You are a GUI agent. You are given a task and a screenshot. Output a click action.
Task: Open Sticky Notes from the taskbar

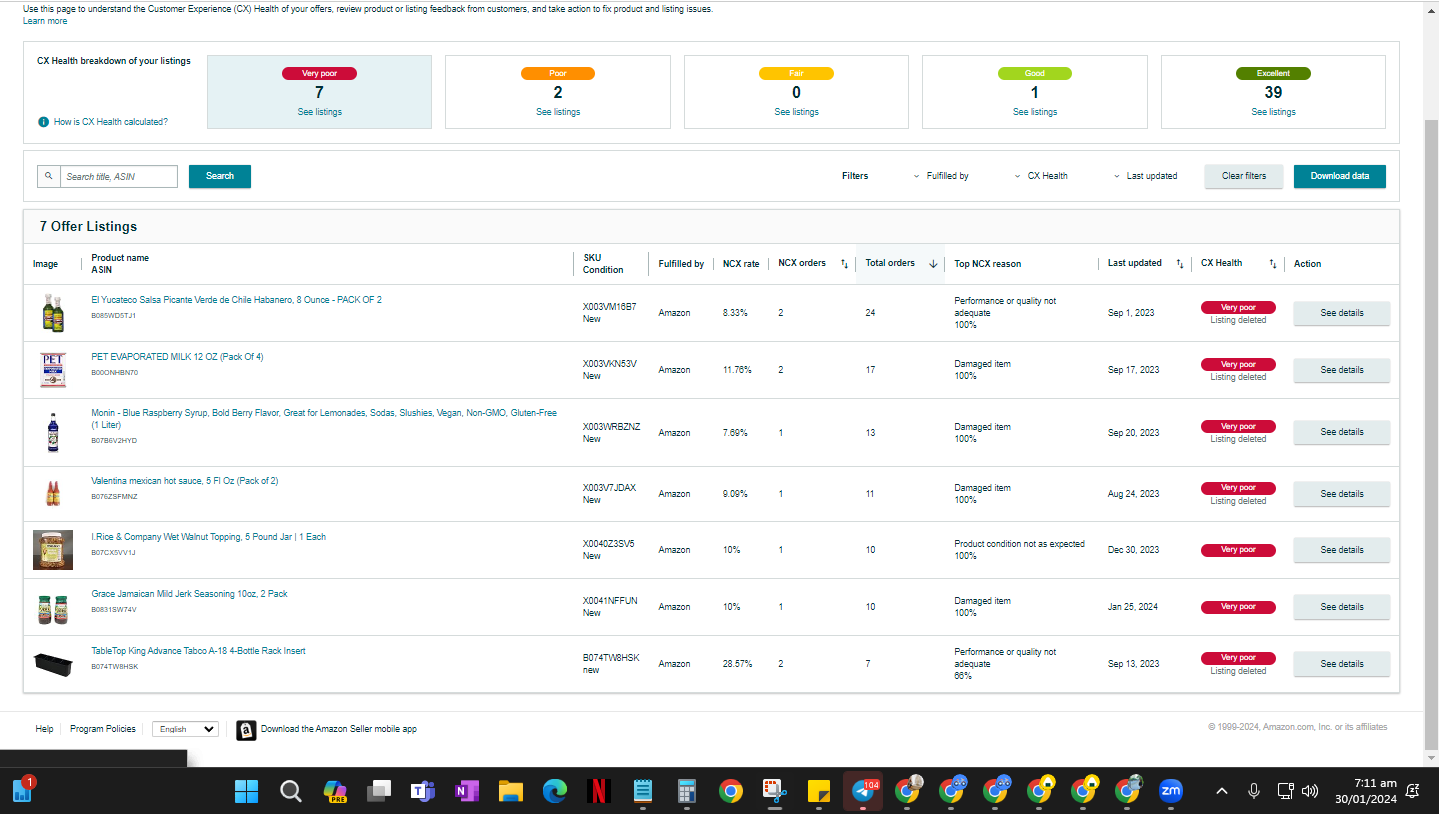point(819,792)
